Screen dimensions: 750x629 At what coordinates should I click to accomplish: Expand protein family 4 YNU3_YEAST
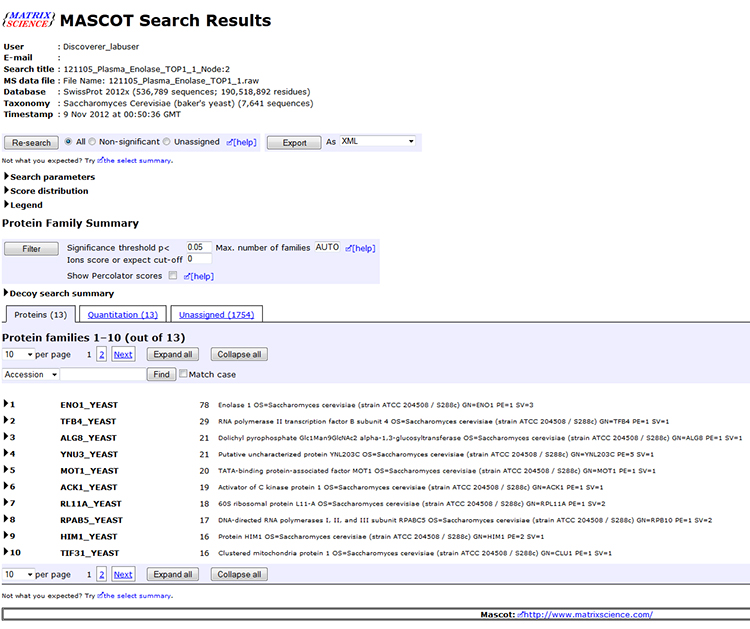(7, 453)
